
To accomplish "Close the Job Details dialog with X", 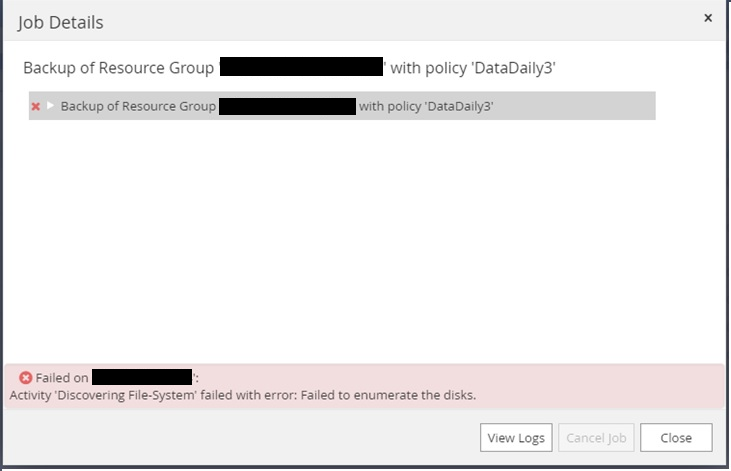I will pyautogui.click(x=708, y=18).
